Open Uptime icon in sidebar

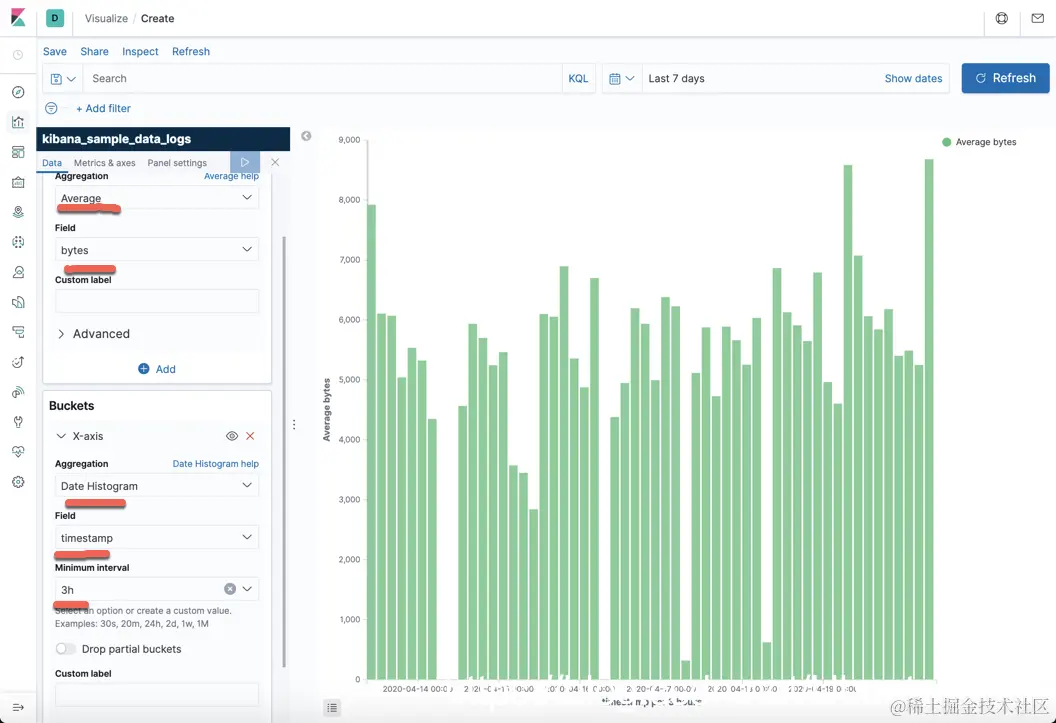[18, 362]
